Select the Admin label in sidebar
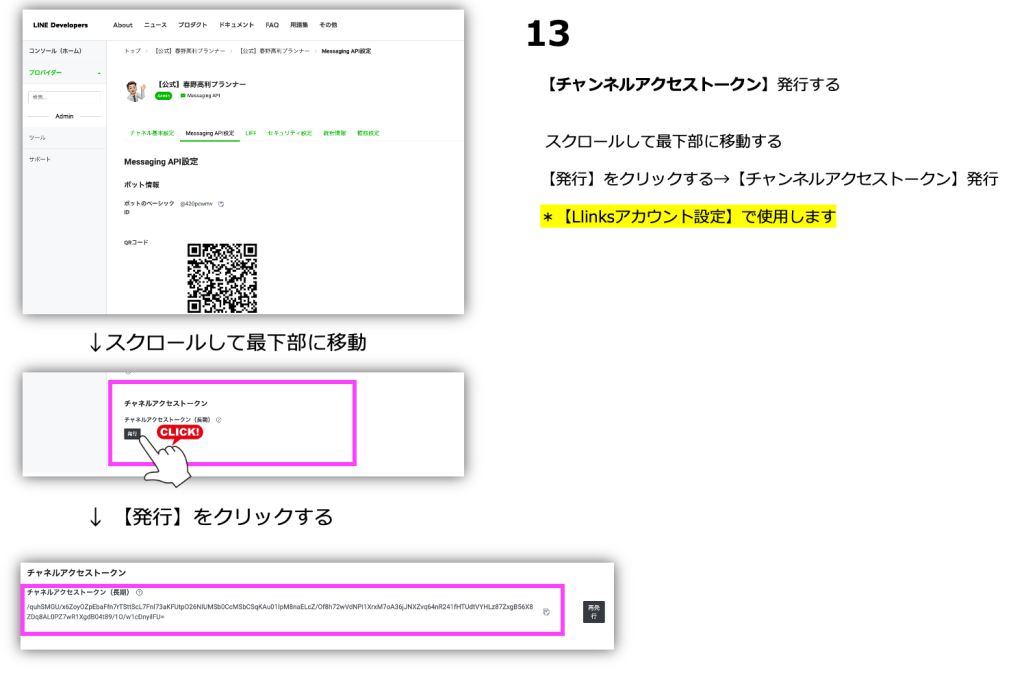 [x=65, y=116]
